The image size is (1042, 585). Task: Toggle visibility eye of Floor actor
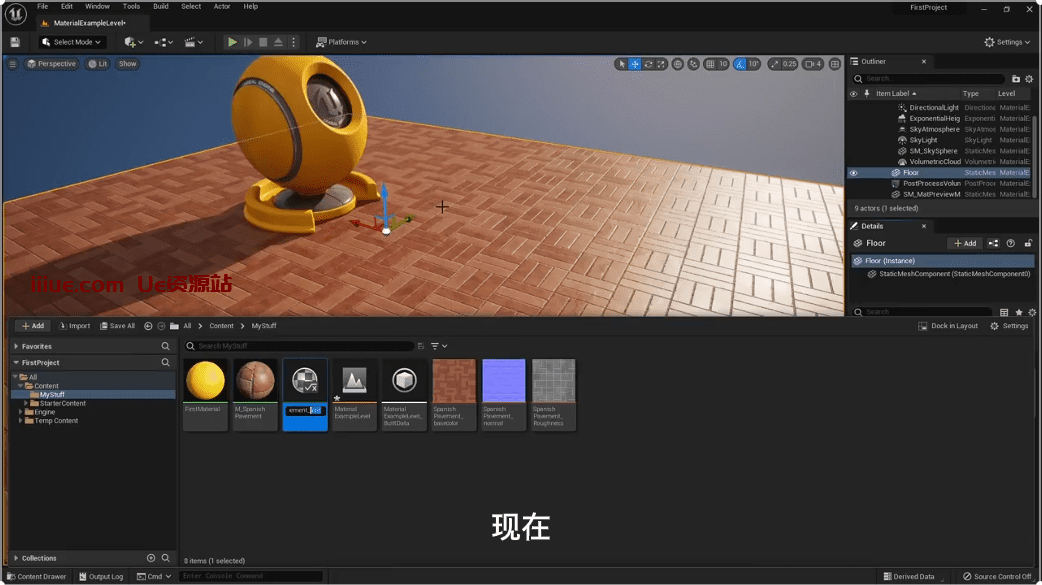click(x=853, y=173)
